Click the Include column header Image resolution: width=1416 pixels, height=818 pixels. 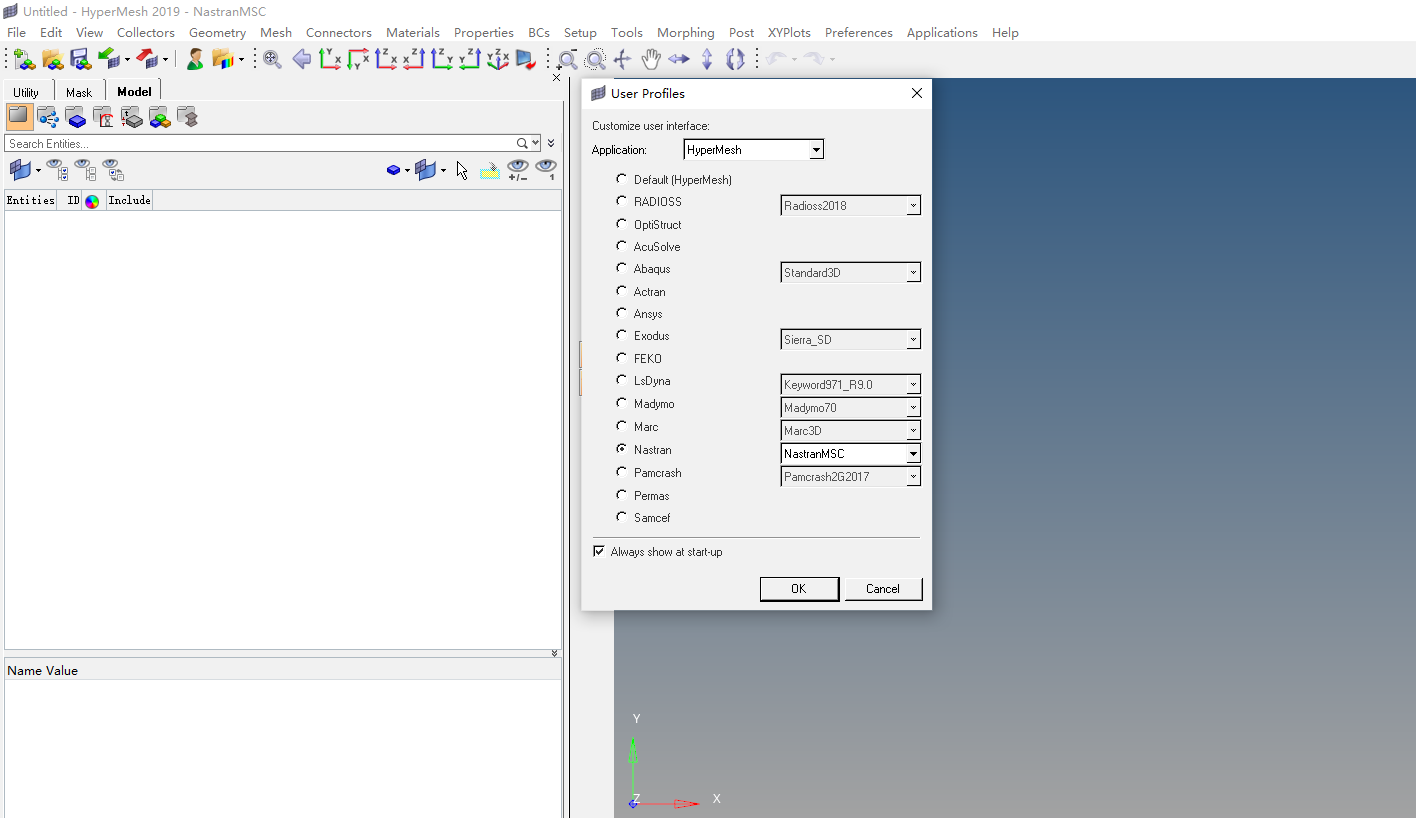coord(130,200)
